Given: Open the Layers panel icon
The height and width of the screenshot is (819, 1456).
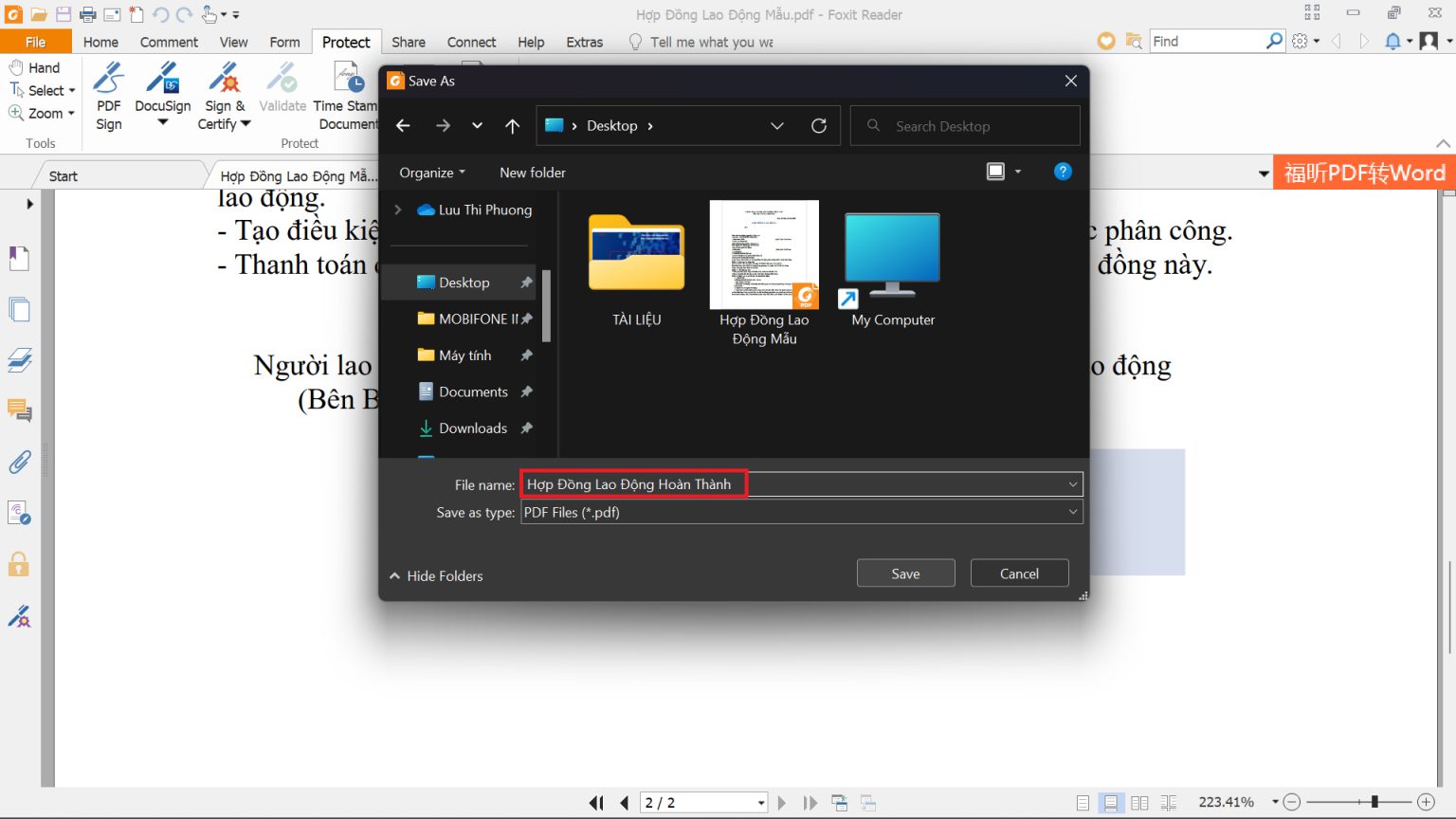Looking at the screenshot, I should point(20,360).
